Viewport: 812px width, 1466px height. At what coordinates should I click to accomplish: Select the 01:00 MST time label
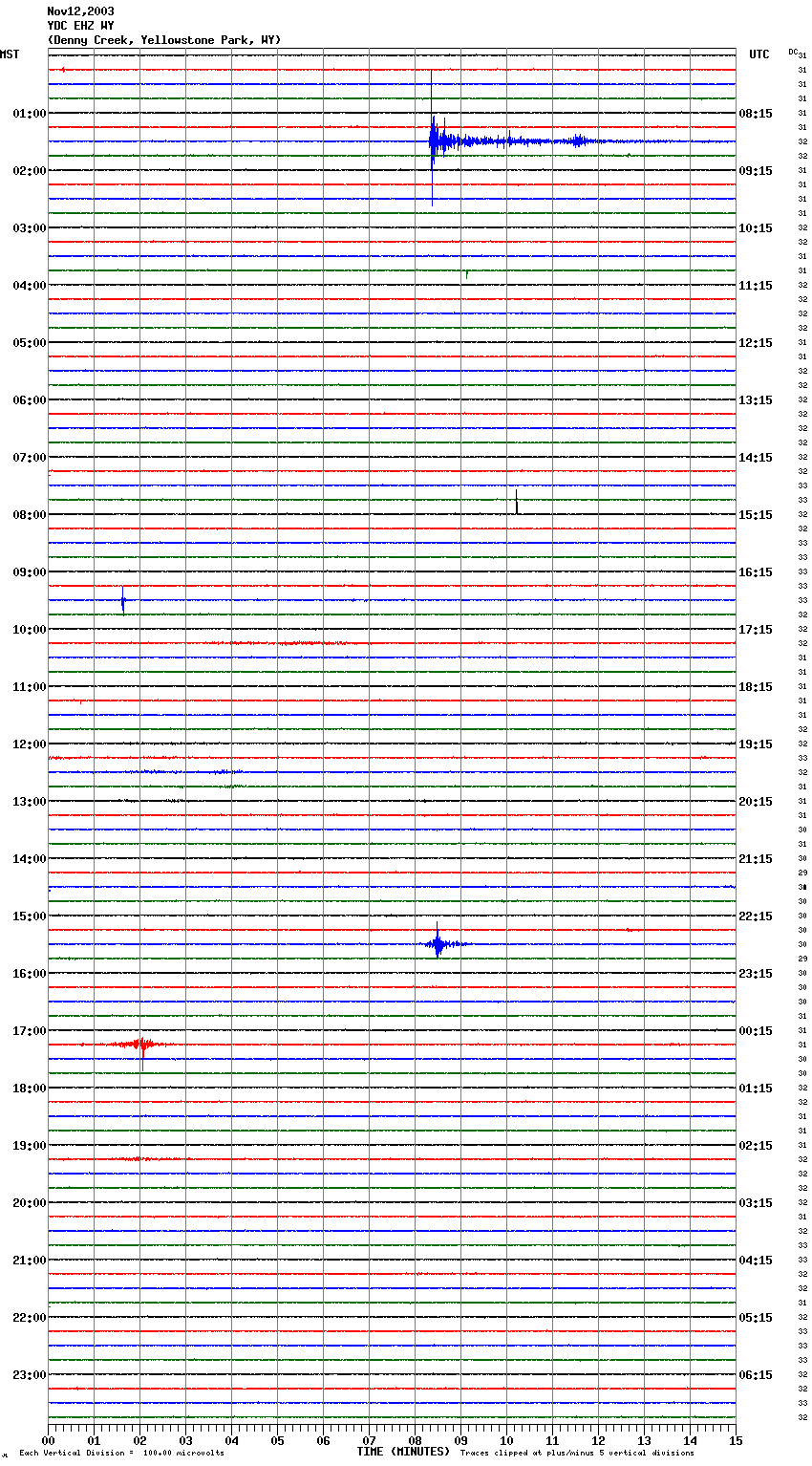point(29,113)
